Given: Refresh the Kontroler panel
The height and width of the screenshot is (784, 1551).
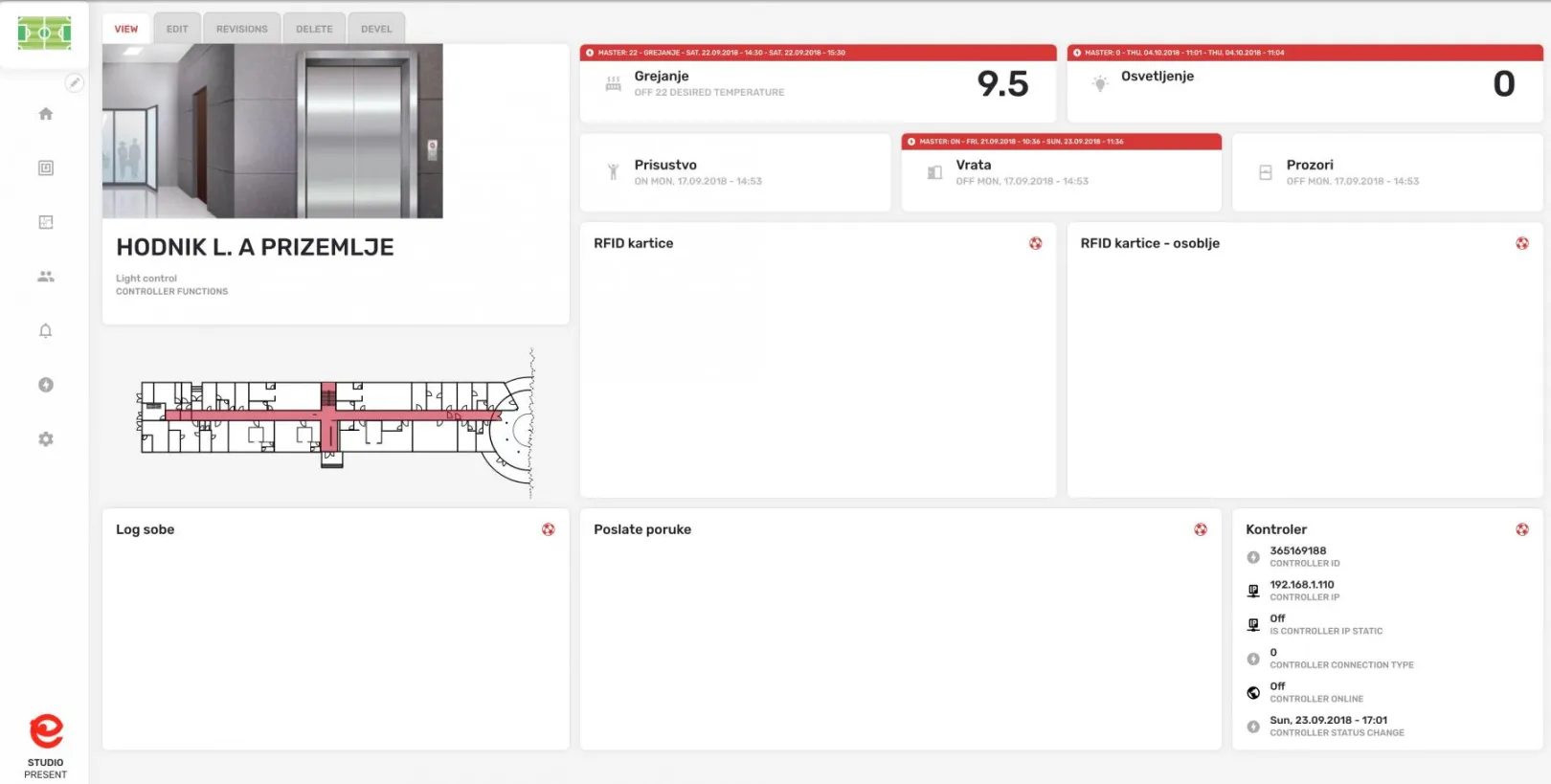Looking at the screenshot, I should click(x=1521, y=529).
